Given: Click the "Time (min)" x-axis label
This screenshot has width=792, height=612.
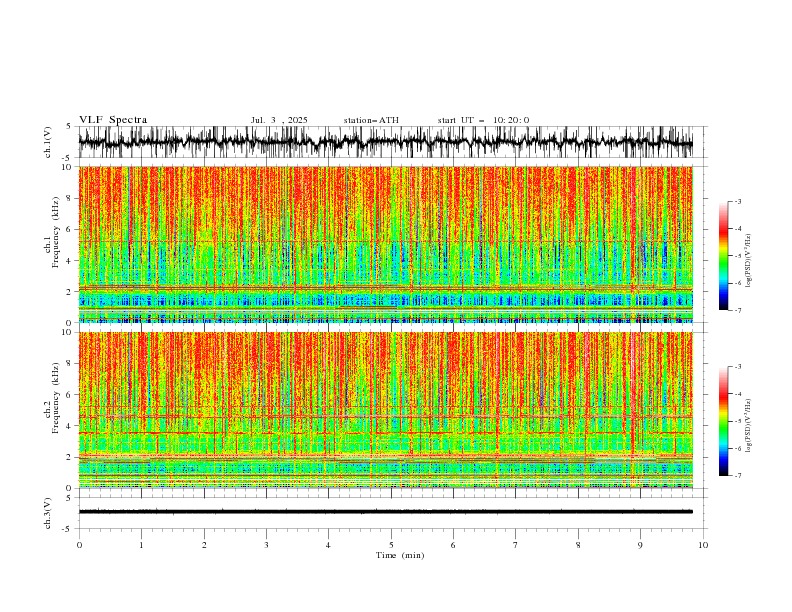Looking at the screenshot, I should click(x=400, y=555).
